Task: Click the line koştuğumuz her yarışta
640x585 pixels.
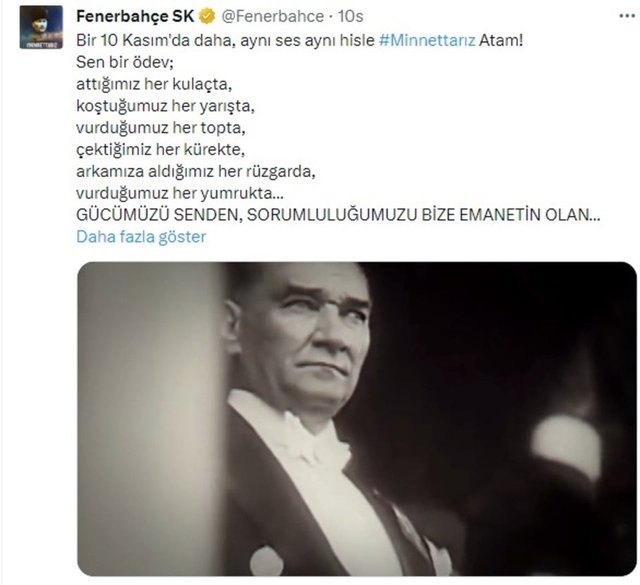Action: [x=165, y=106]
